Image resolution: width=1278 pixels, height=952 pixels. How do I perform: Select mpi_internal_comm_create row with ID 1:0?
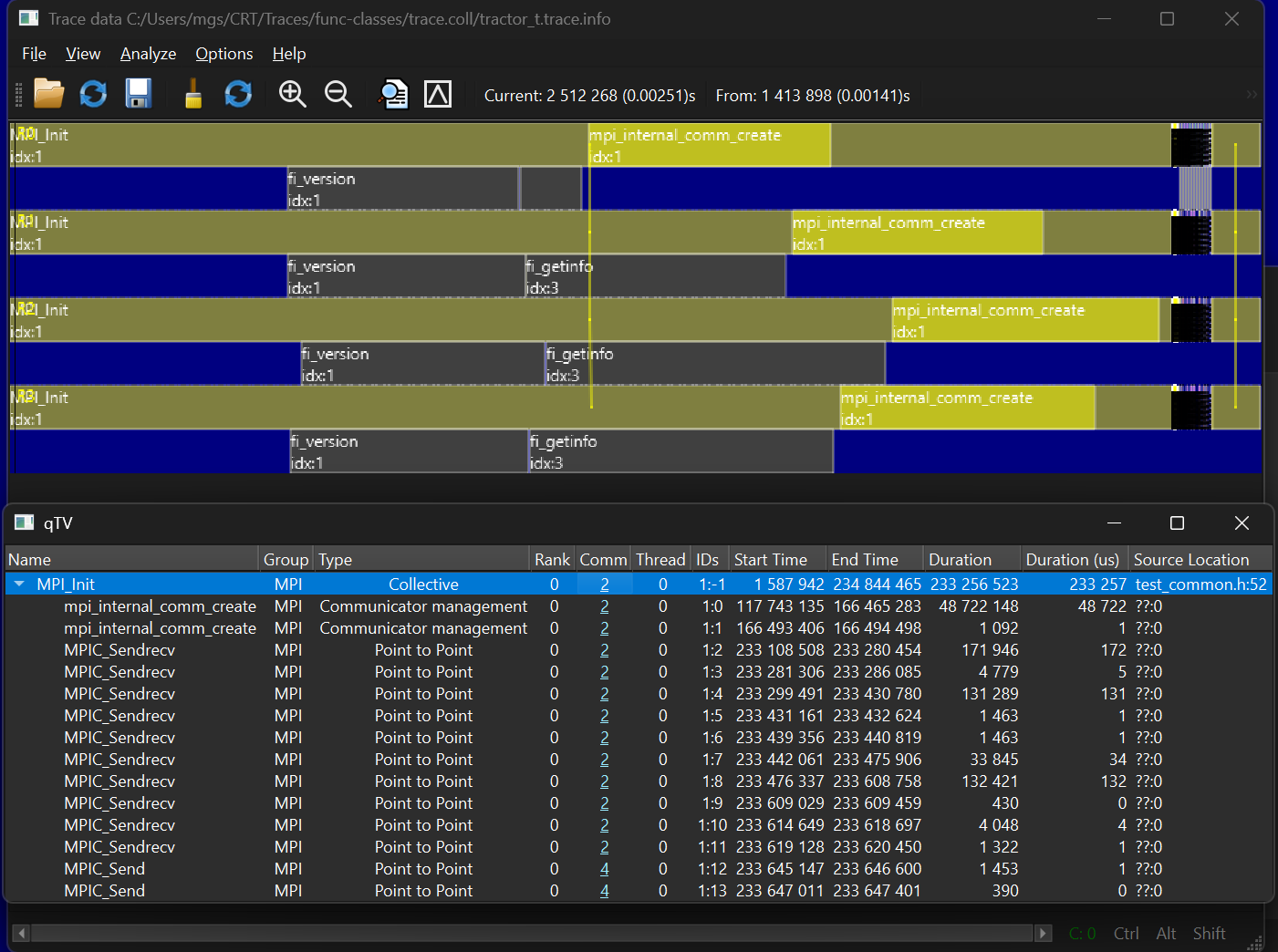(x=639, y=606)
